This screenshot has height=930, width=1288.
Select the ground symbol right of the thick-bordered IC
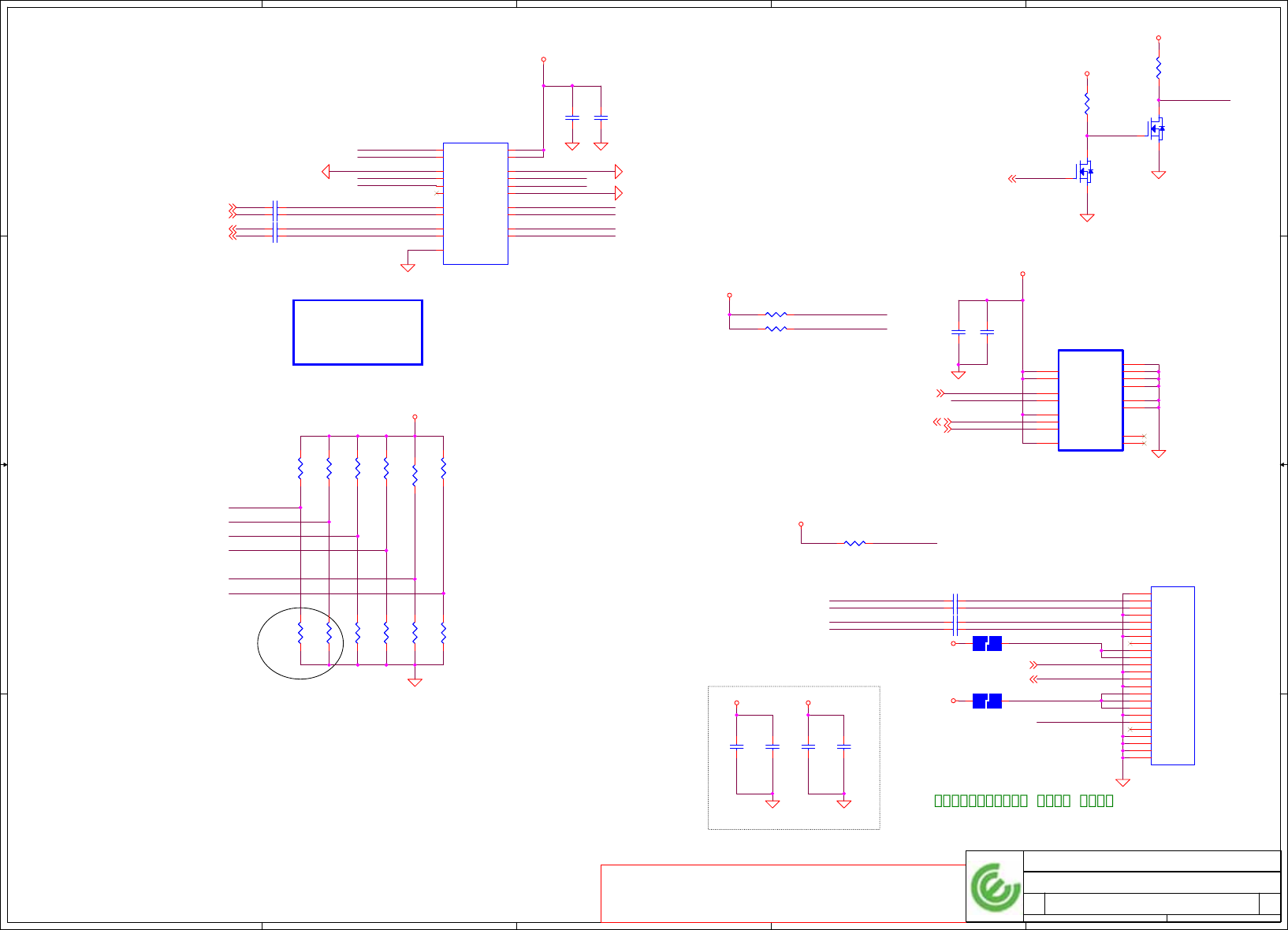pos(1159,454)
